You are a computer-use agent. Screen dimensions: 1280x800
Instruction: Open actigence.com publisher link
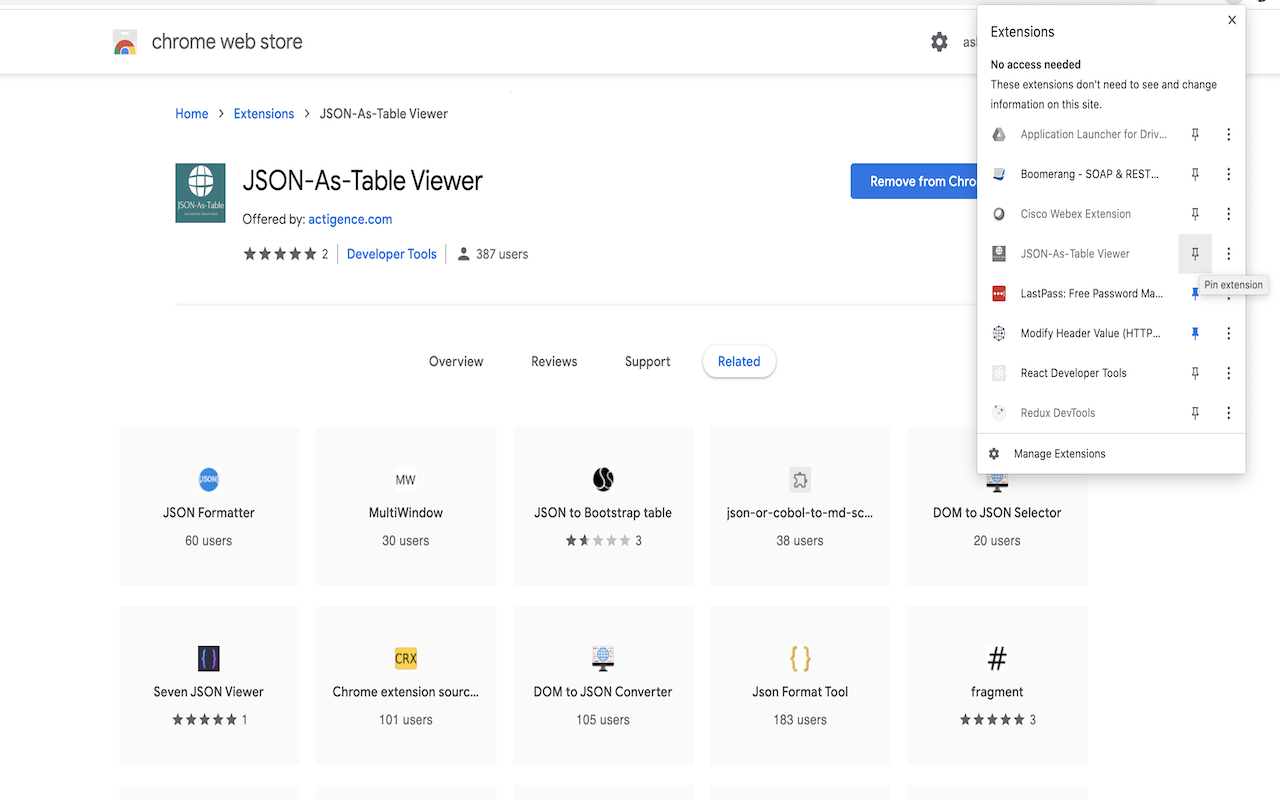[350, 219]
